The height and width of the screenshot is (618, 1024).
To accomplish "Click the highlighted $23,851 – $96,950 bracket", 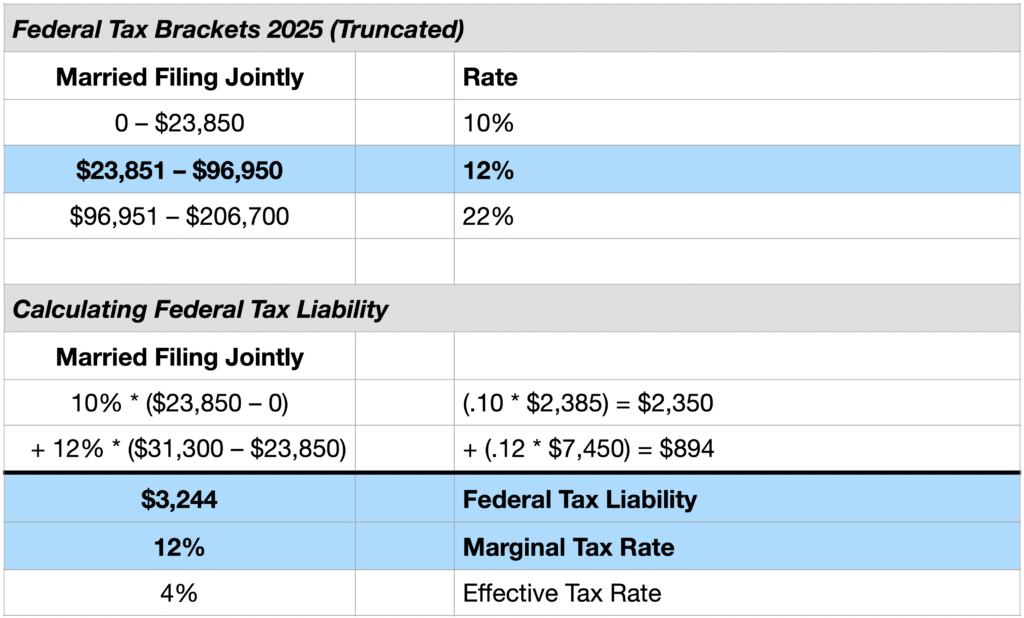I will (x=180, y=170).
